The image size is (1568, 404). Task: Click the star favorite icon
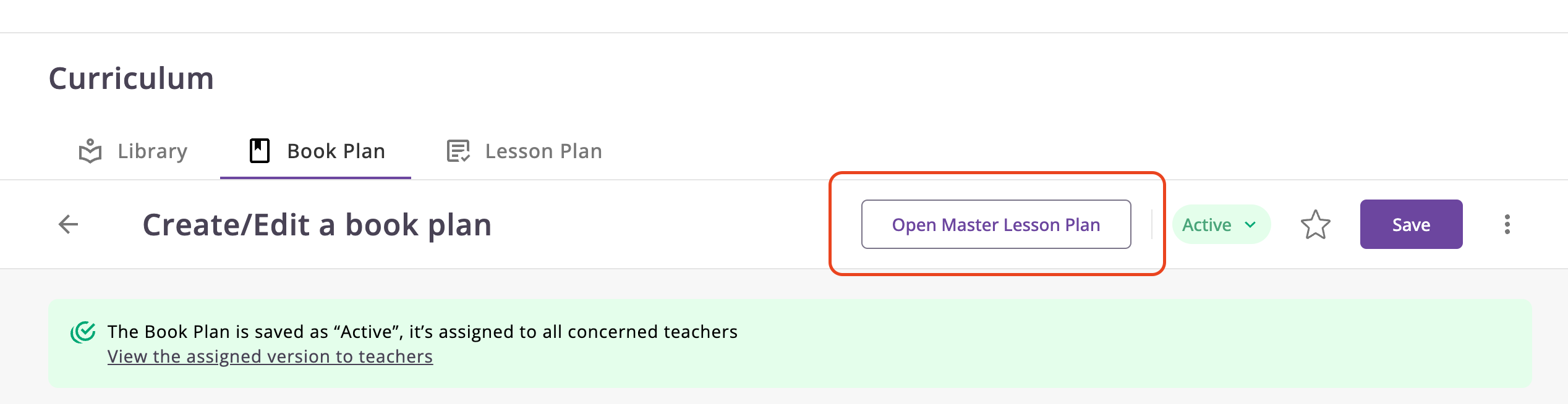1315,224
